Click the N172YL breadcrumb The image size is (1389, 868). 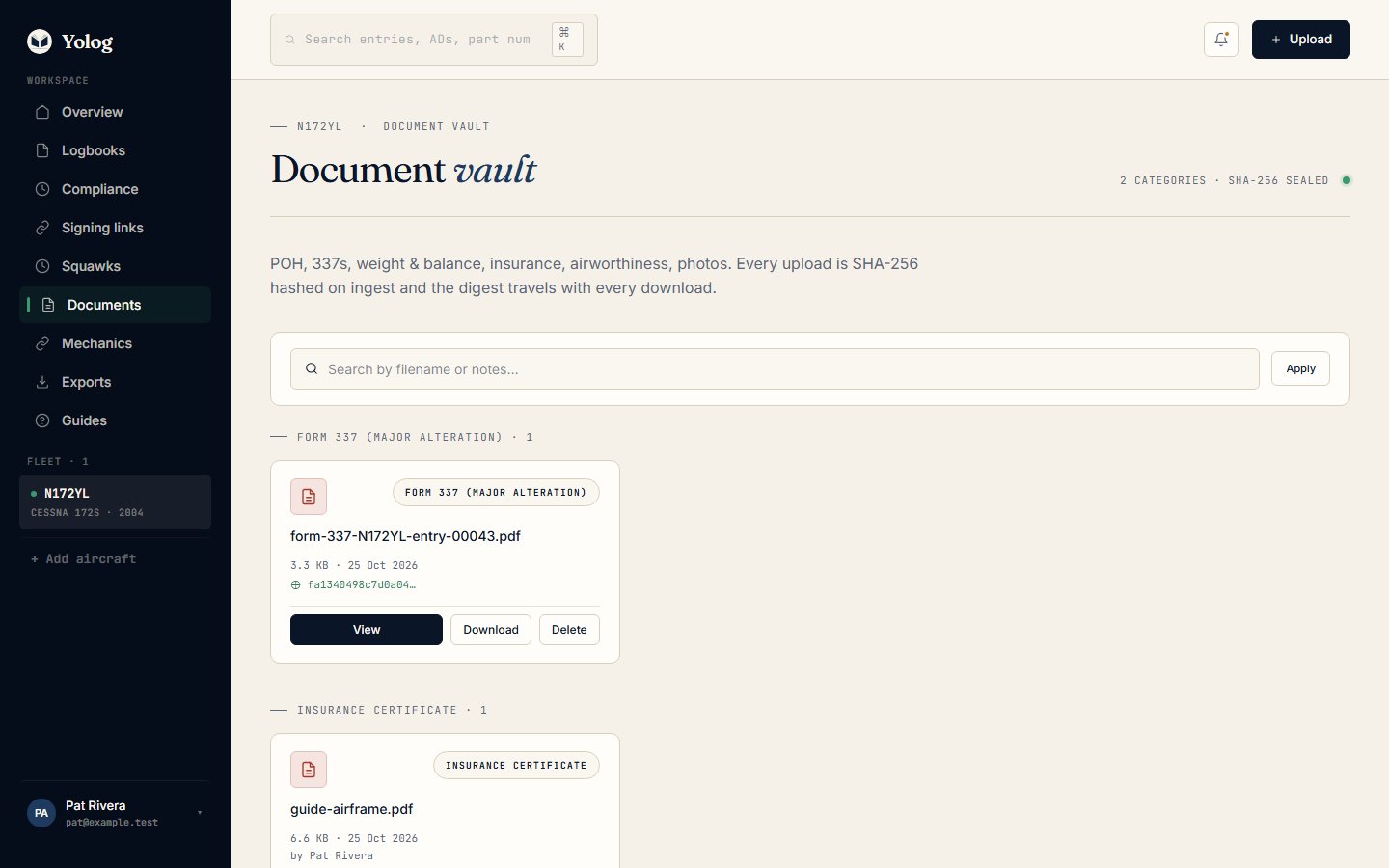pyautogui.click(x=319, y=126)
